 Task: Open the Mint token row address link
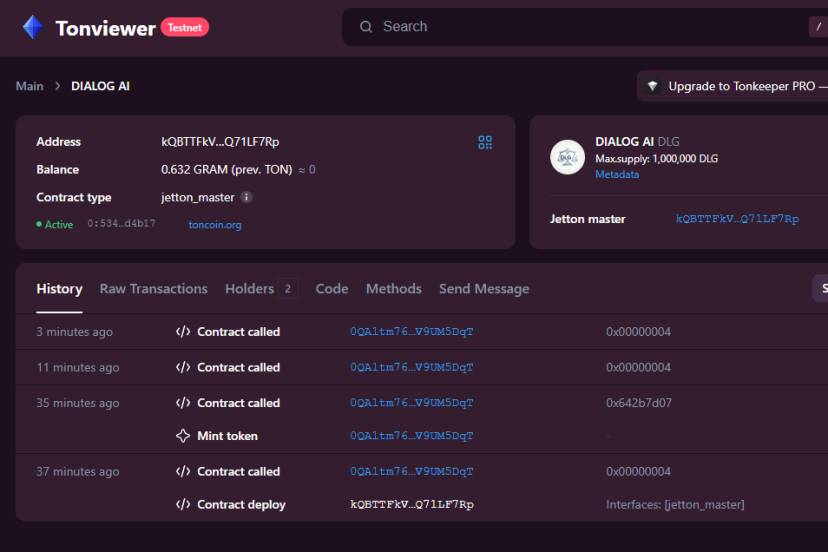click(411, 436)
